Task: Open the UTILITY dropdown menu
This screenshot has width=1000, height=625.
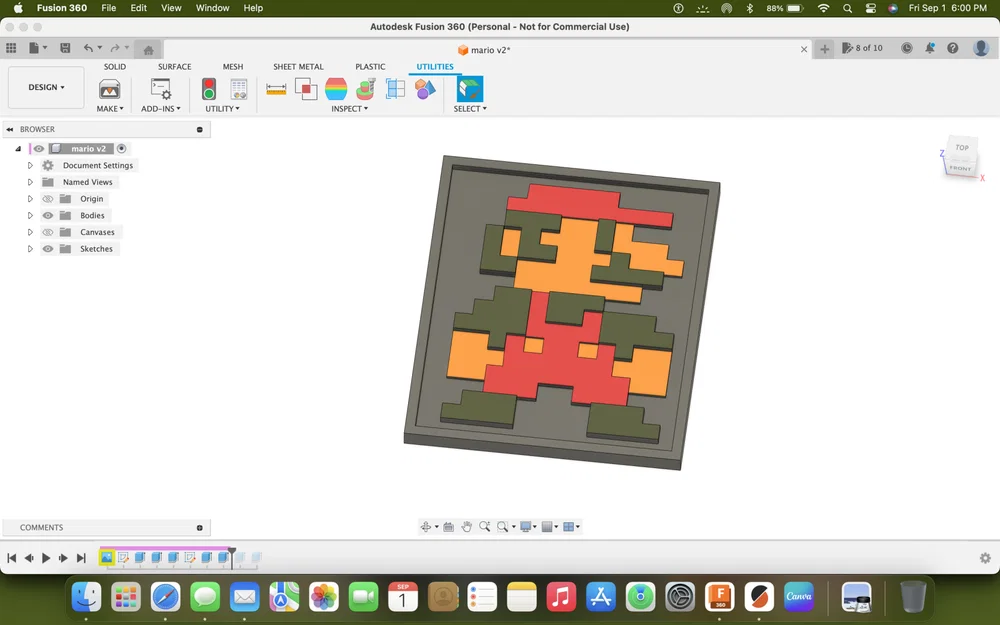Action: (222, 109)
